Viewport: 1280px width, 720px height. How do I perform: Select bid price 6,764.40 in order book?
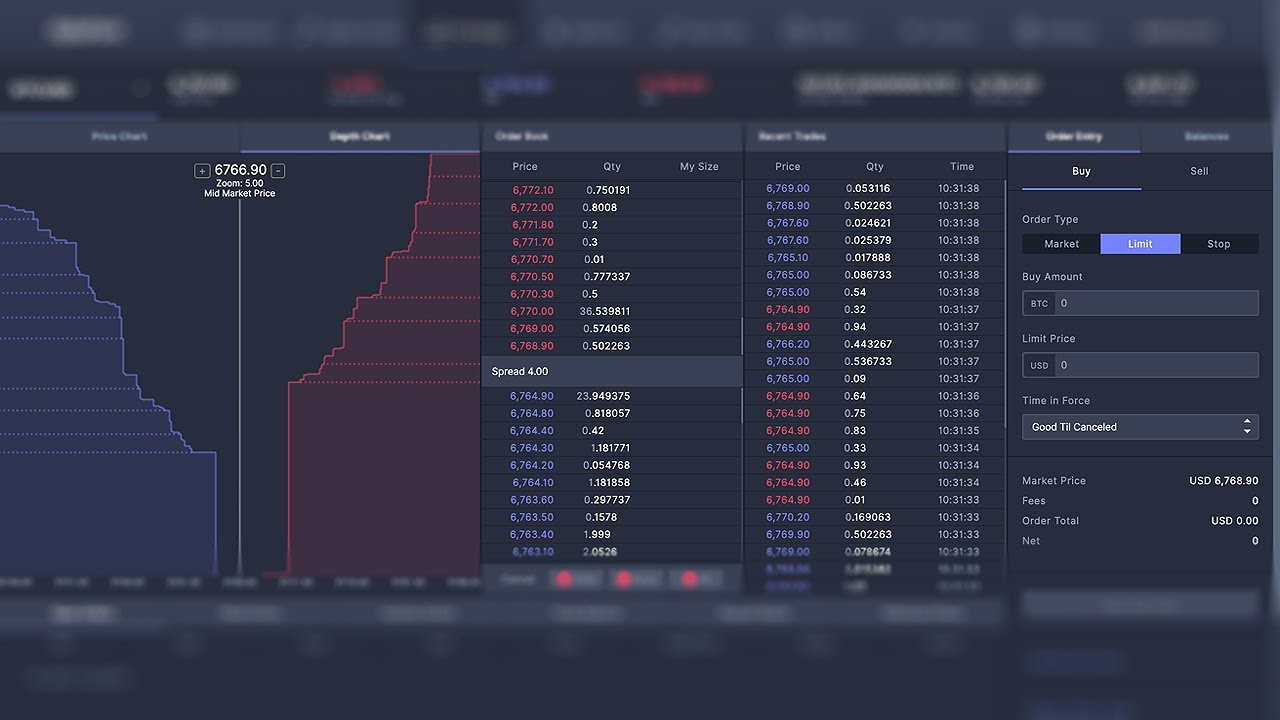(x=532, y=431)
